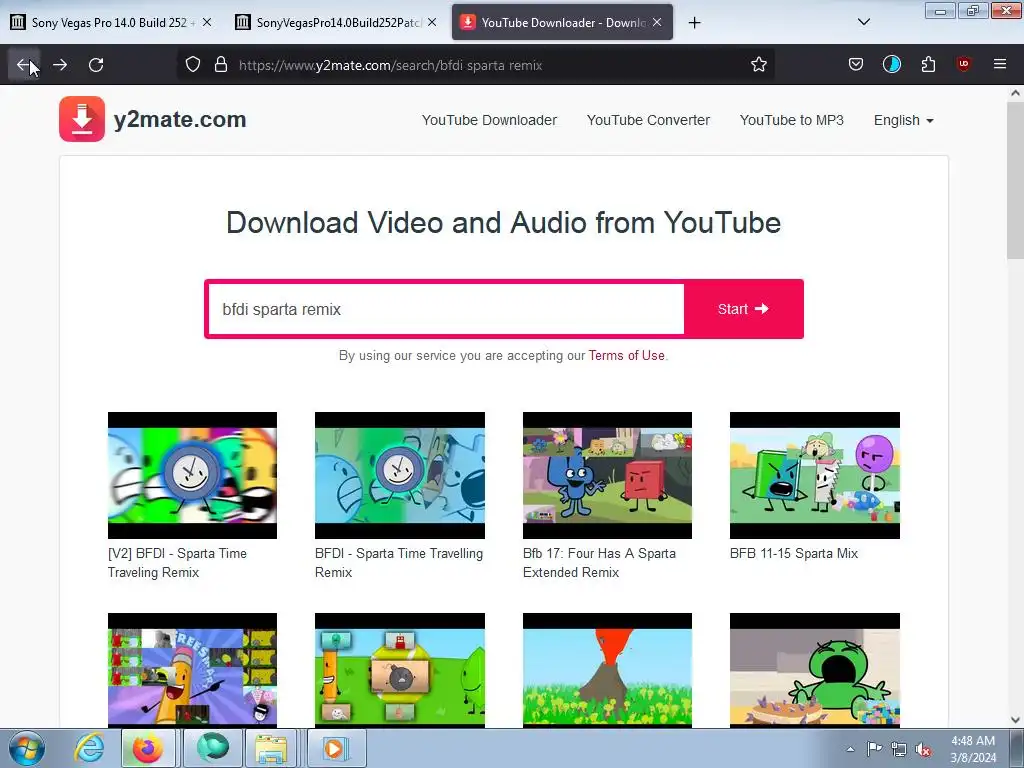Open YouTube Converter nav link
The width and height of the screenshot is (1024, 768).
pos(648,120)
